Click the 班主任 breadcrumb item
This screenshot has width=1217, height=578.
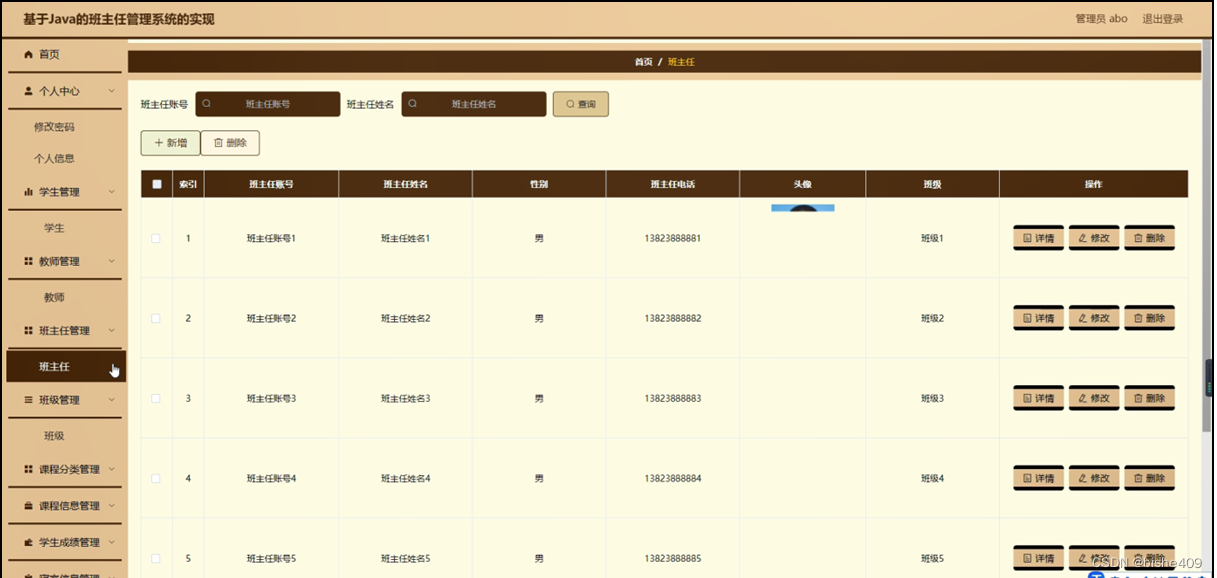(x=681, y=62)
